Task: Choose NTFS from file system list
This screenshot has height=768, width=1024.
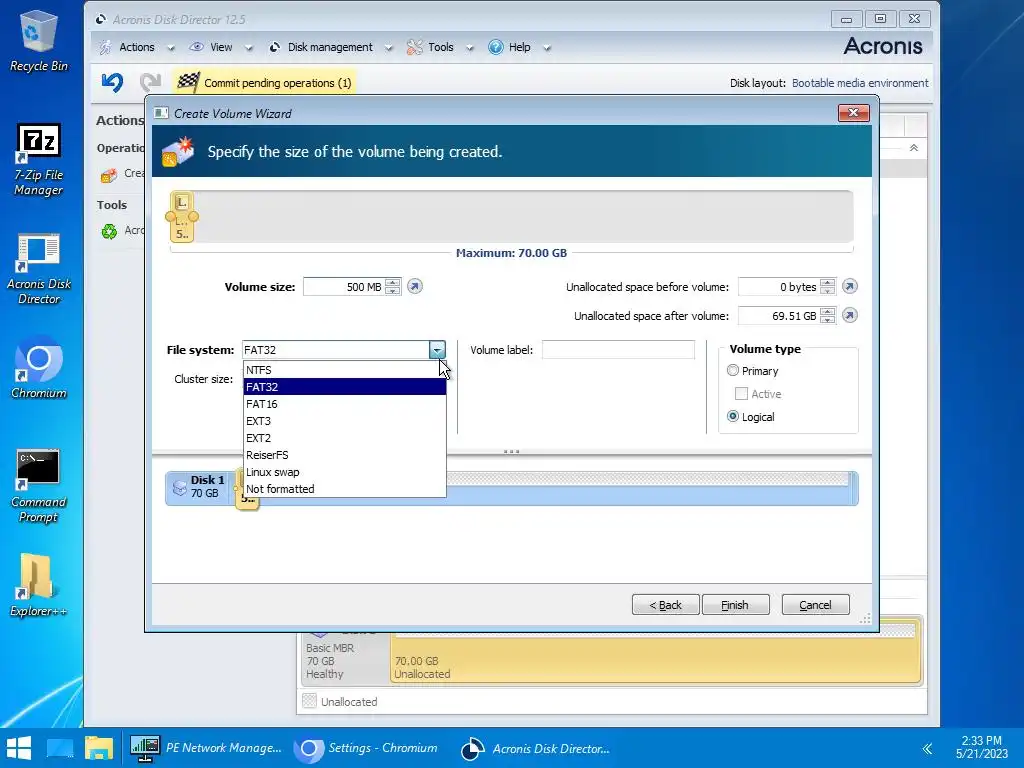Action: coord(345,370)
